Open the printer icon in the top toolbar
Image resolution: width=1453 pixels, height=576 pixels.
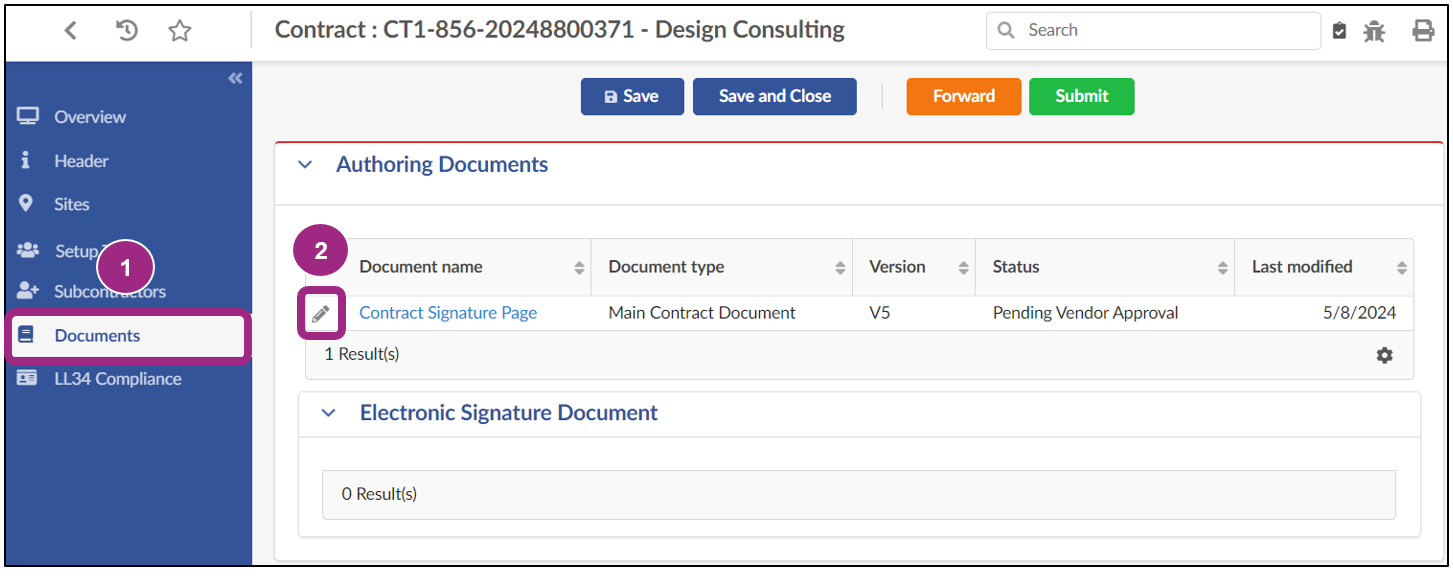point(1425,30)
